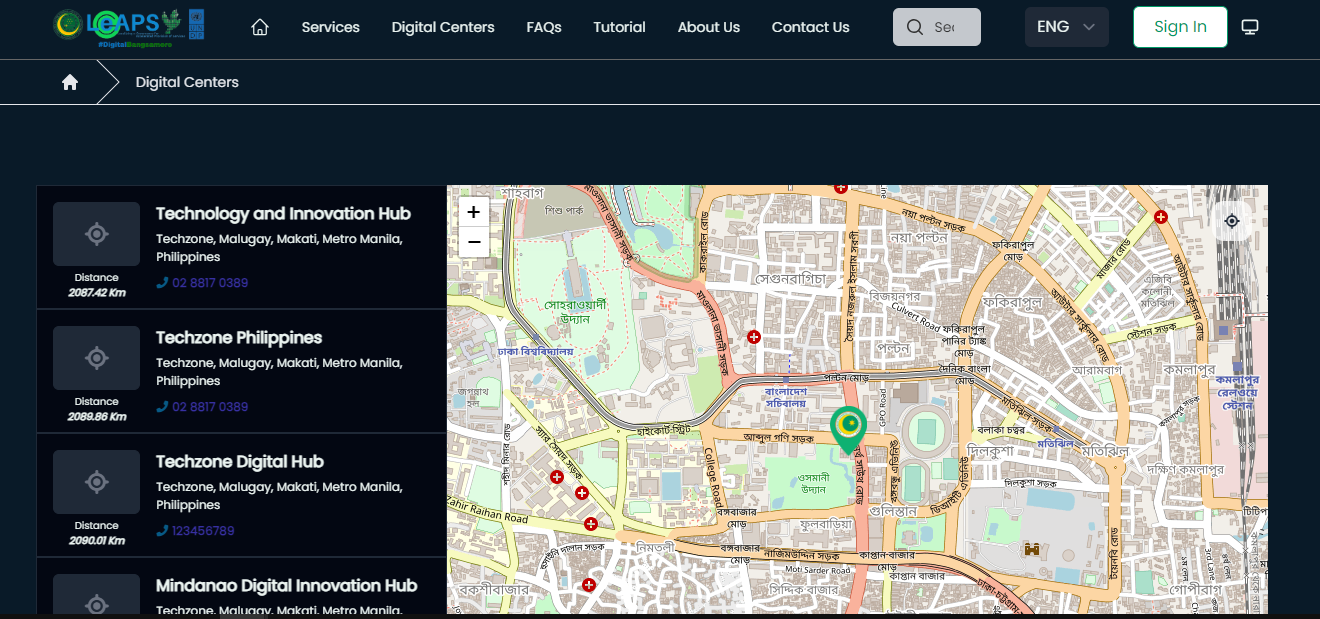Click the map locate-me button

click(1232, 221)
